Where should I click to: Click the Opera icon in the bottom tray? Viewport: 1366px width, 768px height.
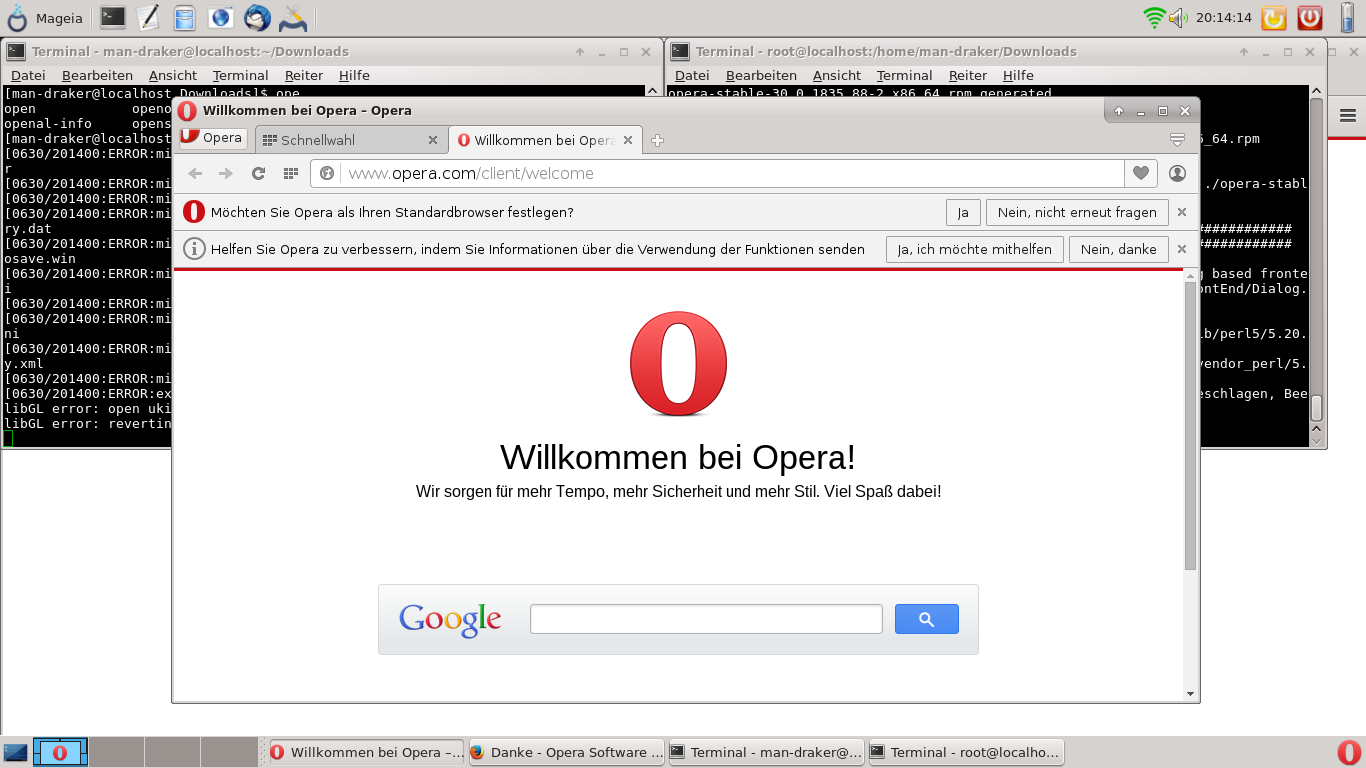click(1349, 752)
